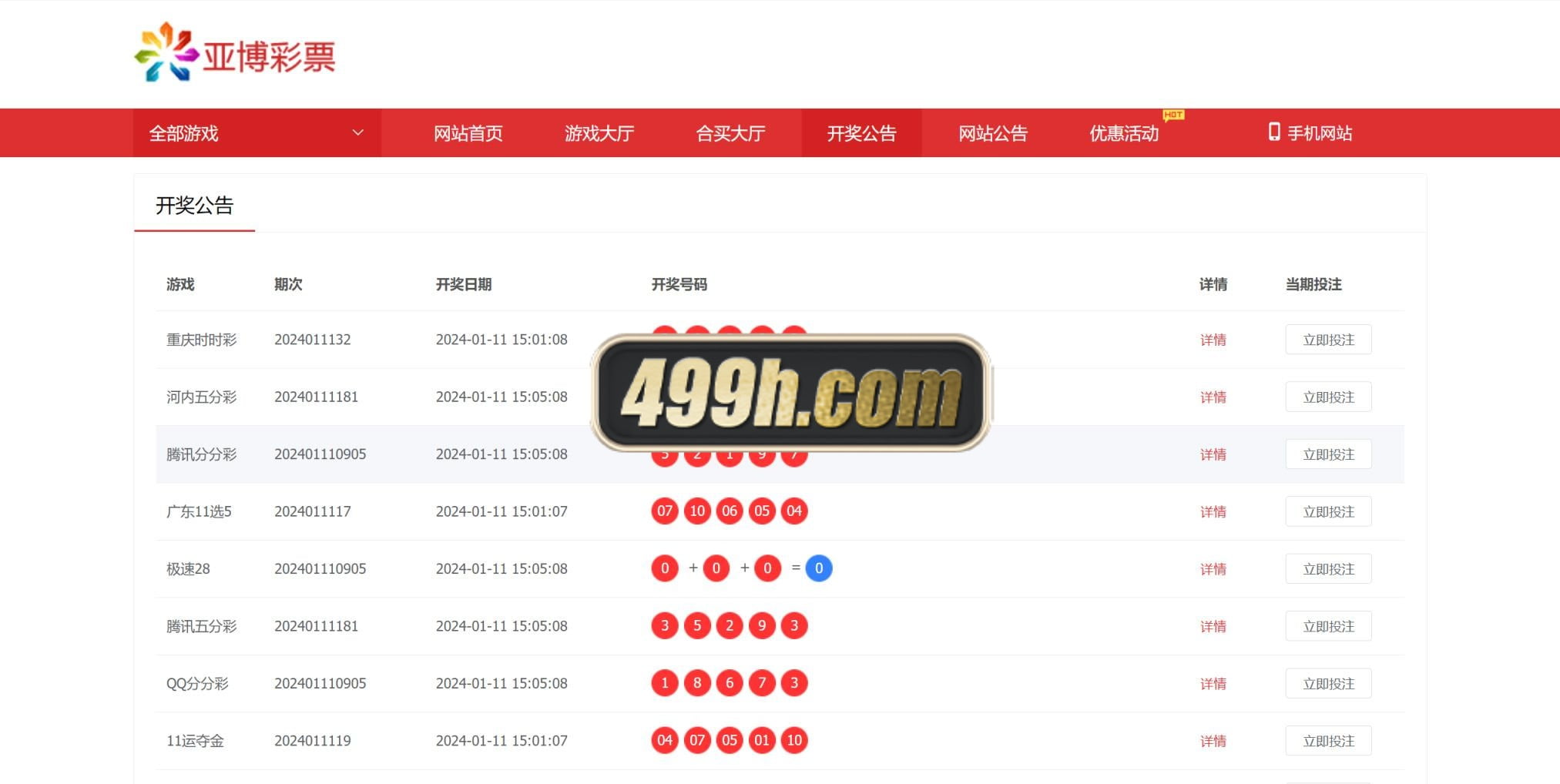
Task: Select the 开奖公告 nav item
Action: [861, 133]
